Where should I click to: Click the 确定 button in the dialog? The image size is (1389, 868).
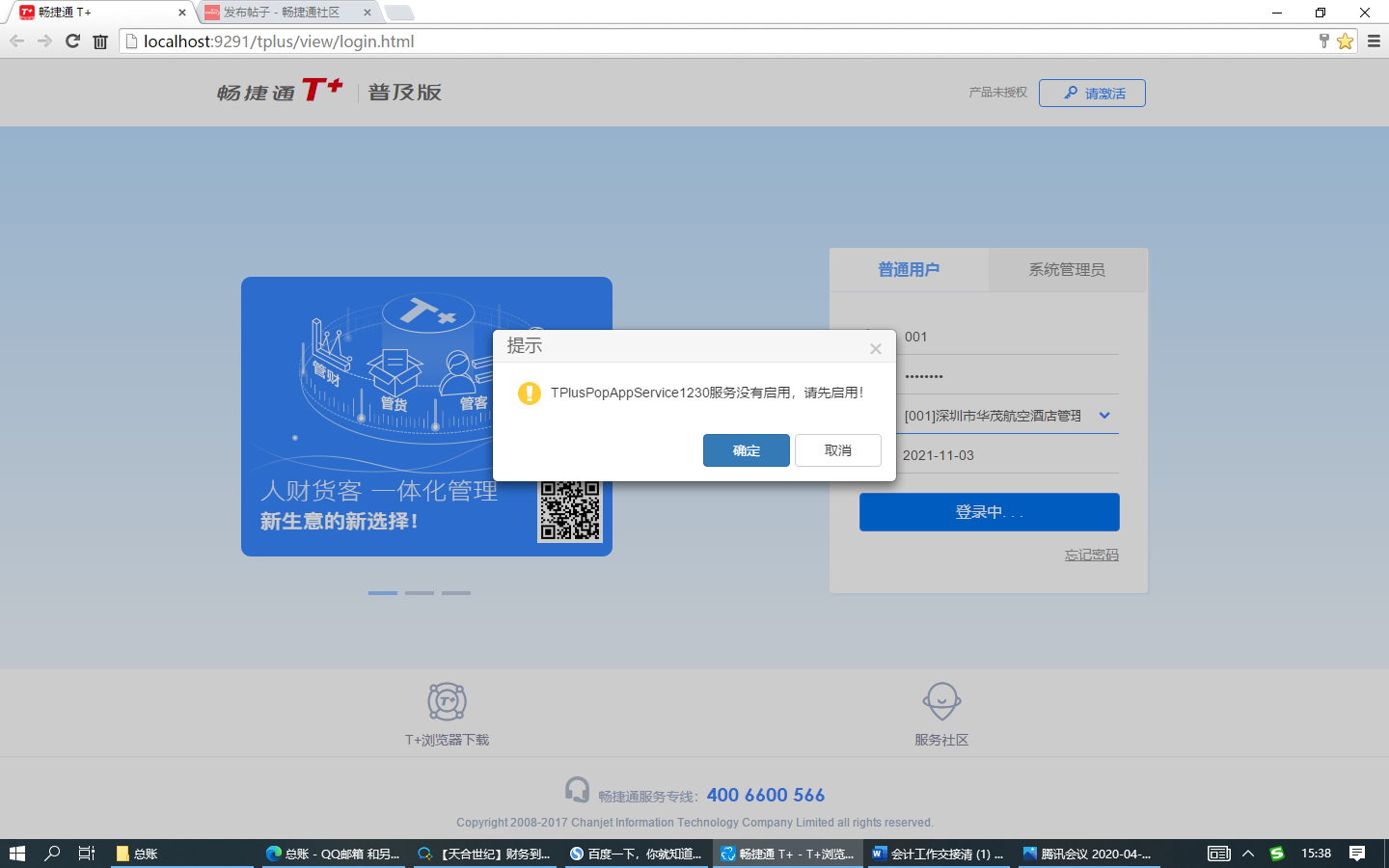(x=746, y=450)
